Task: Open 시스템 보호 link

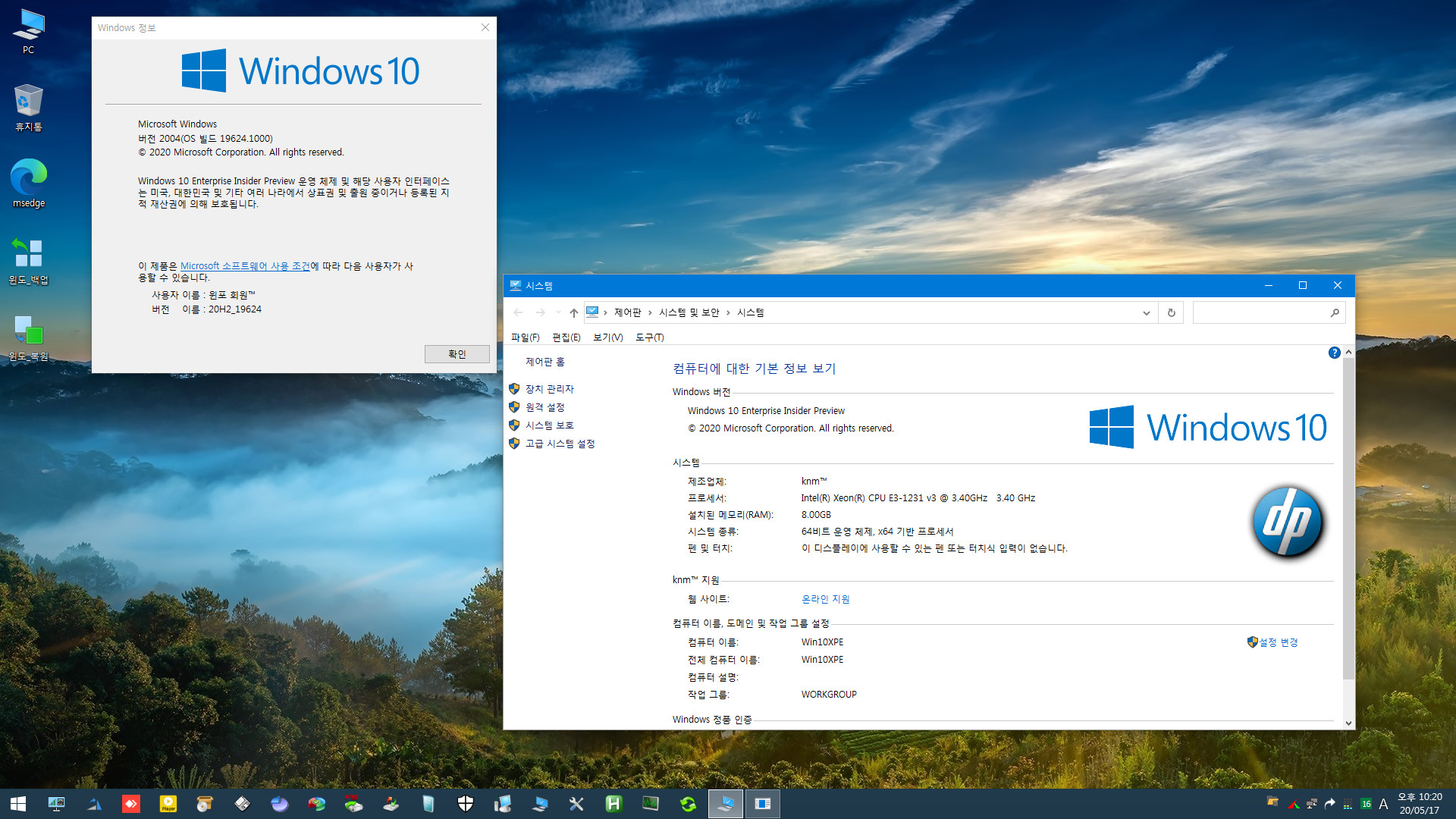Action: 550,425
